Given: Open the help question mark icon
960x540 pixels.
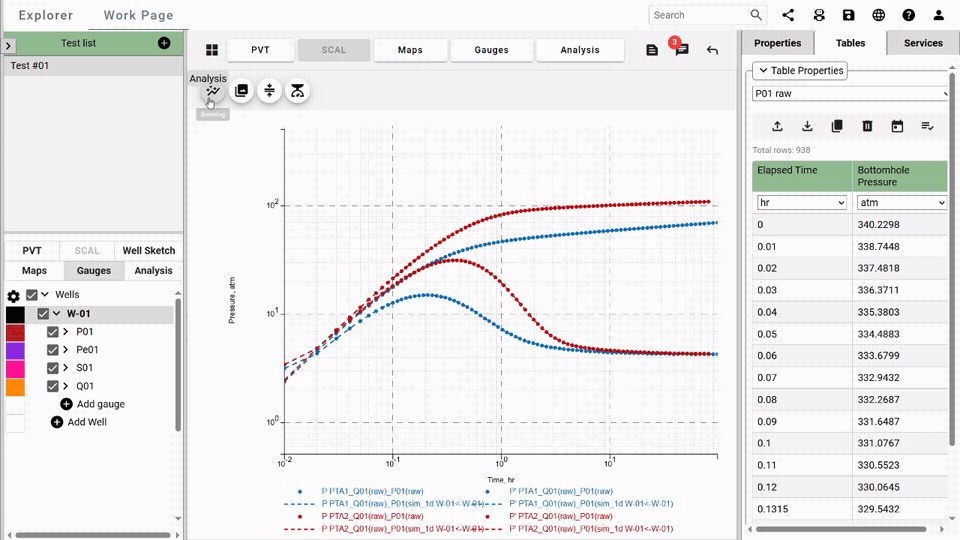Looking at the screenshot, I should pyautogui.click(x=909, y=15).
